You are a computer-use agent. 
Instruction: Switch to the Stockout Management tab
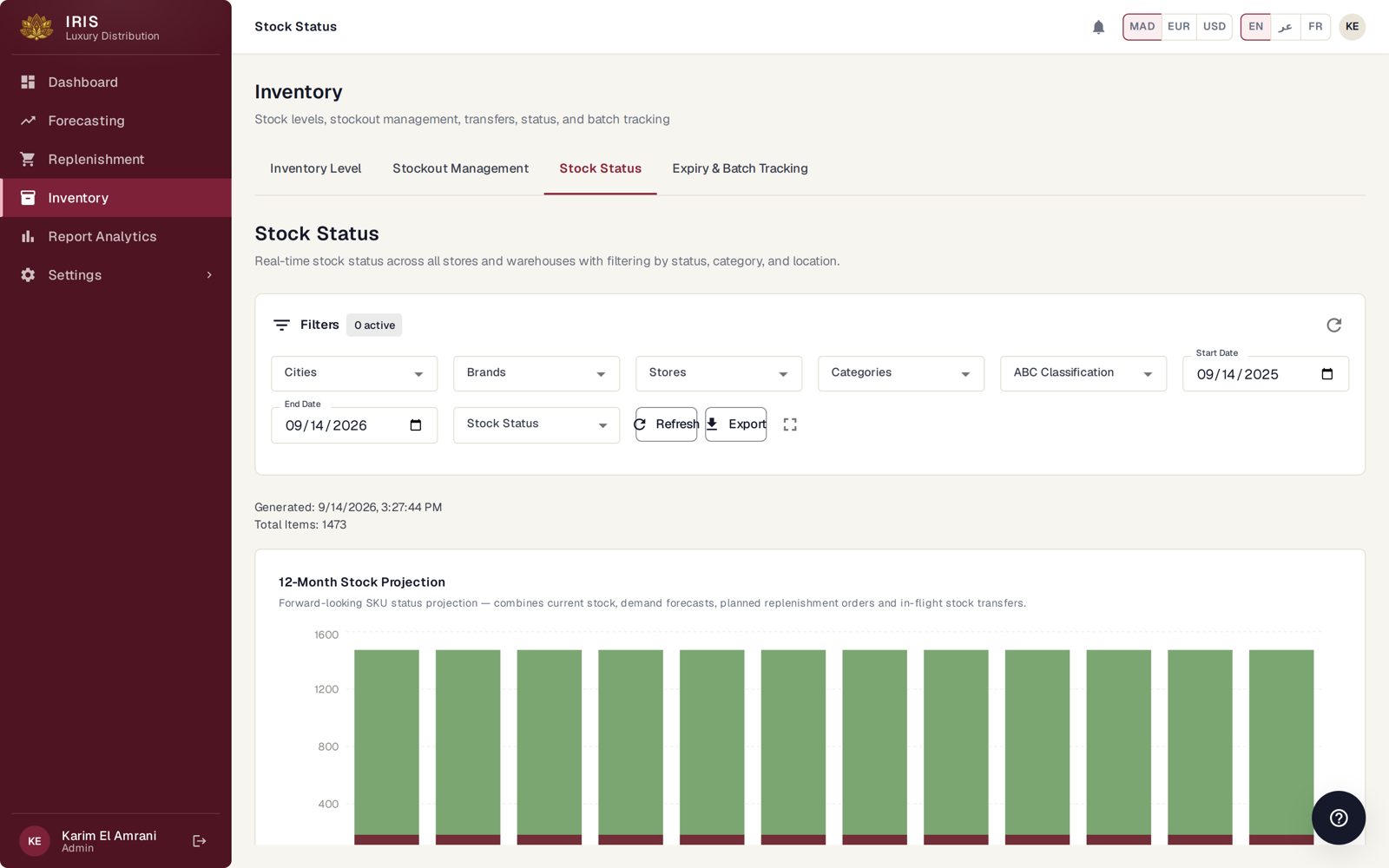460,168
